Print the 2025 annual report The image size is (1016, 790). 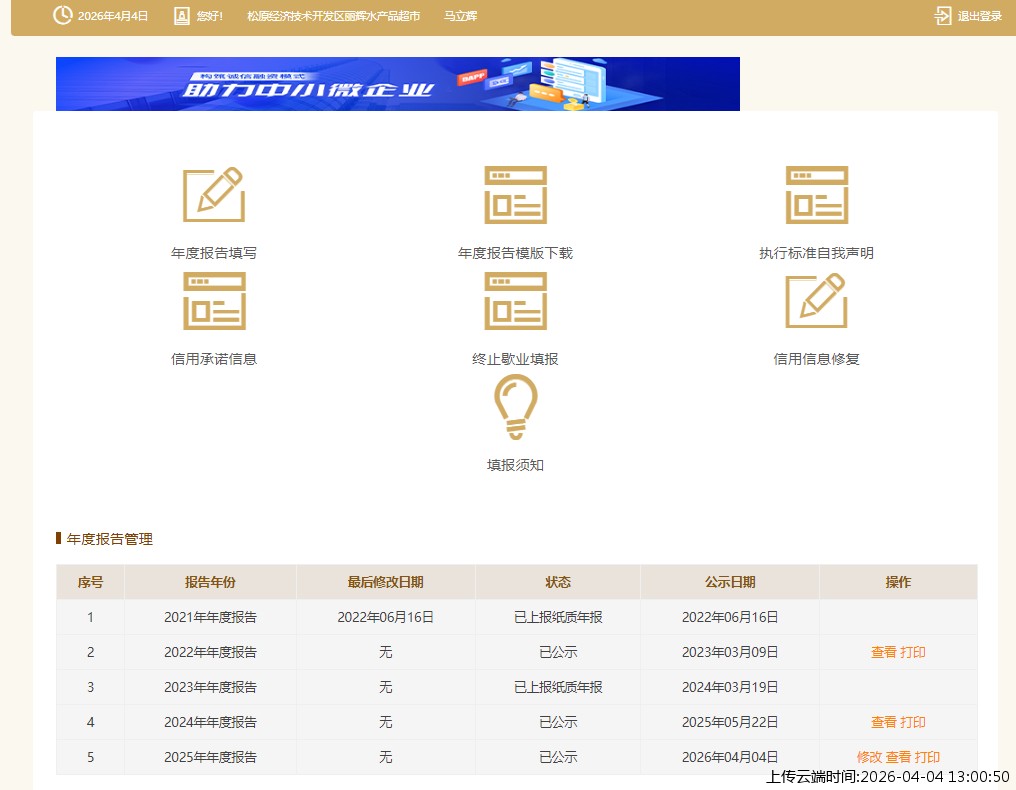(927, 757)
